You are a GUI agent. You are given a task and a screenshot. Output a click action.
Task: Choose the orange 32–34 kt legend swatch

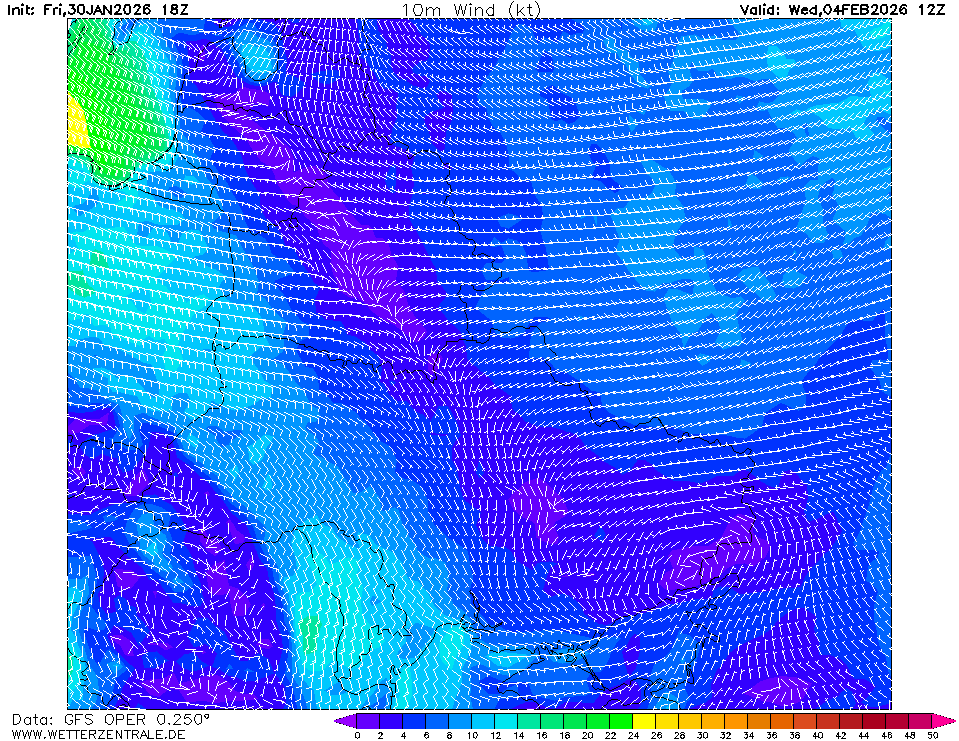click(737, 720)
